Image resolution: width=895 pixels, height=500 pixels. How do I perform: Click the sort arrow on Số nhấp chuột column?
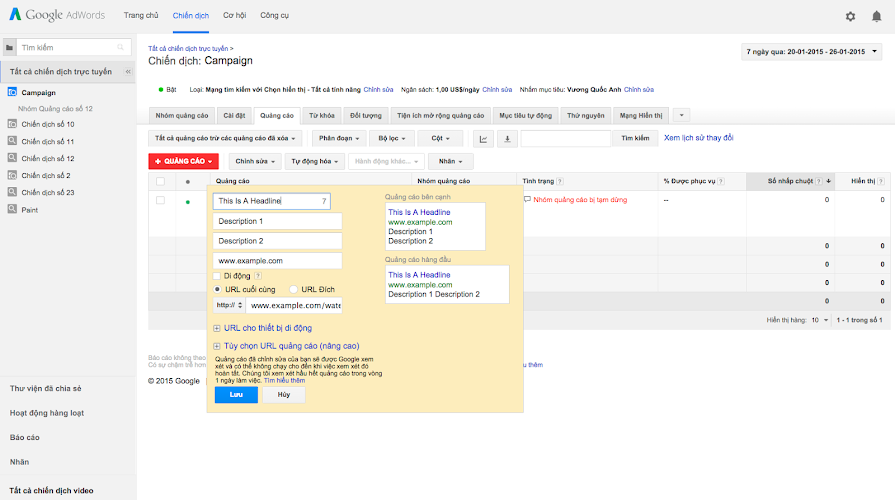coord(828,181)
